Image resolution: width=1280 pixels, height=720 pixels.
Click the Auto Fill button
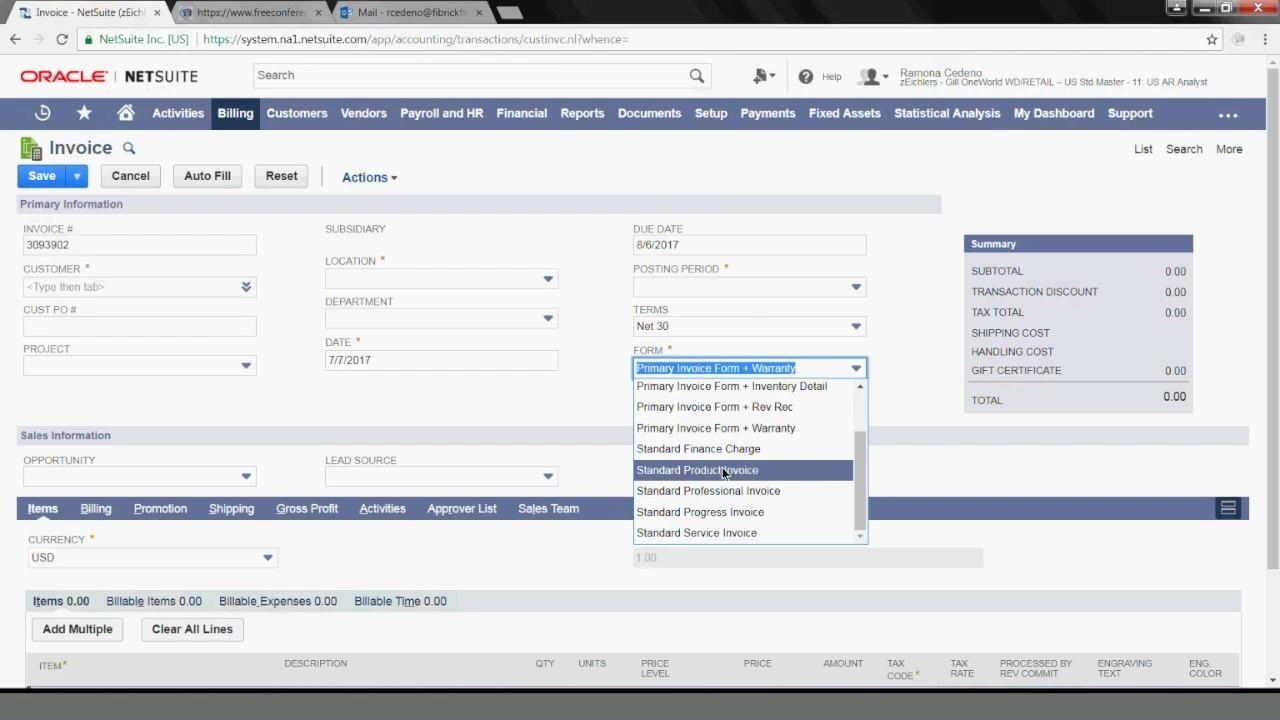[x=207, y=176]
